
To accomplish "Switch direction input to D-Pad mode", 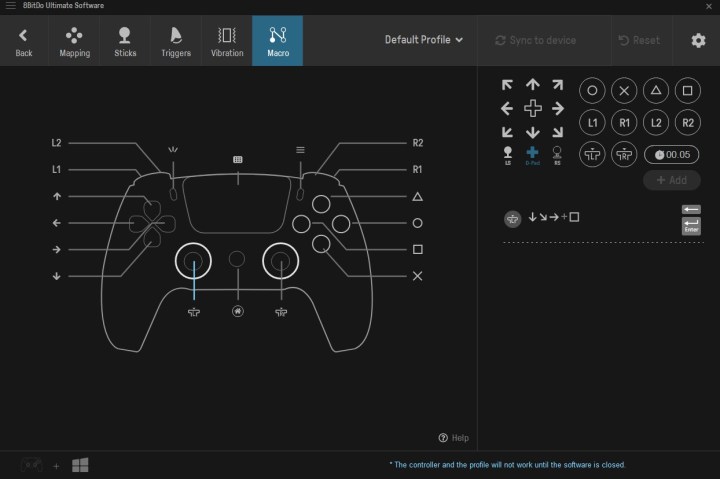I will coord(533,154).
